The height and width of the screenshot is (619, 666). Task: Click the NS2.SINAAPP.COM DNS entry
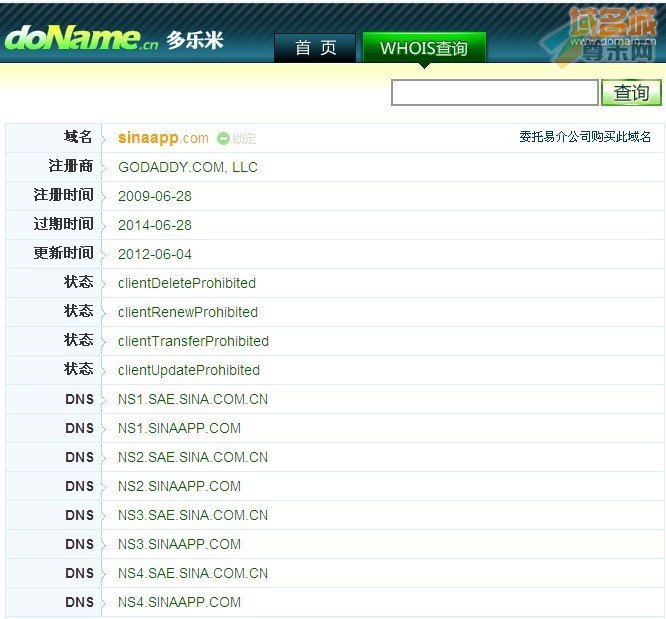click(x=179, y=486)
